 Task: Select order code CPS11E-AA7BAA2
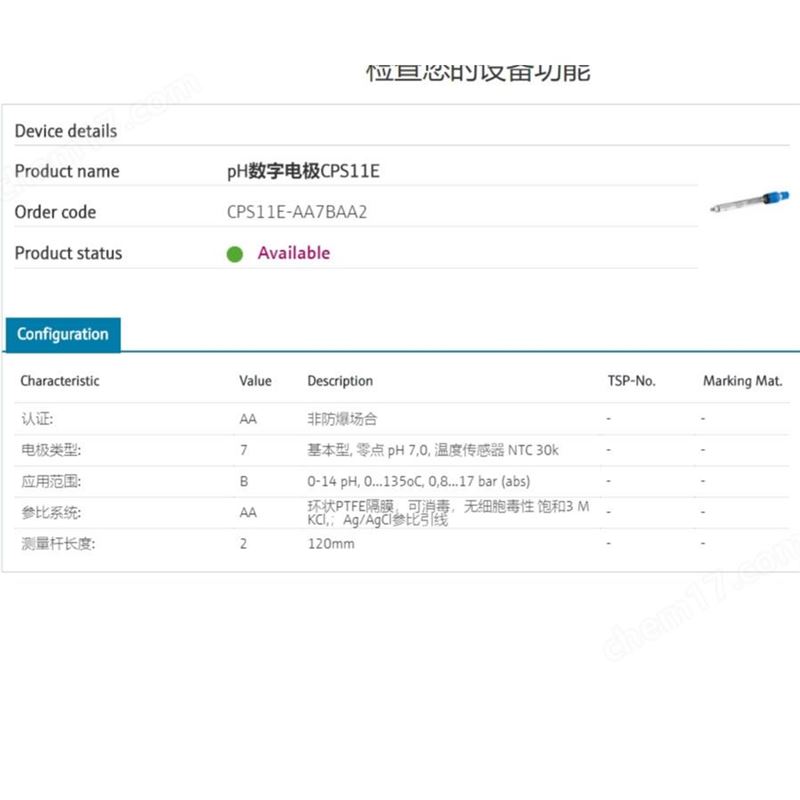(x=297, y=212)
